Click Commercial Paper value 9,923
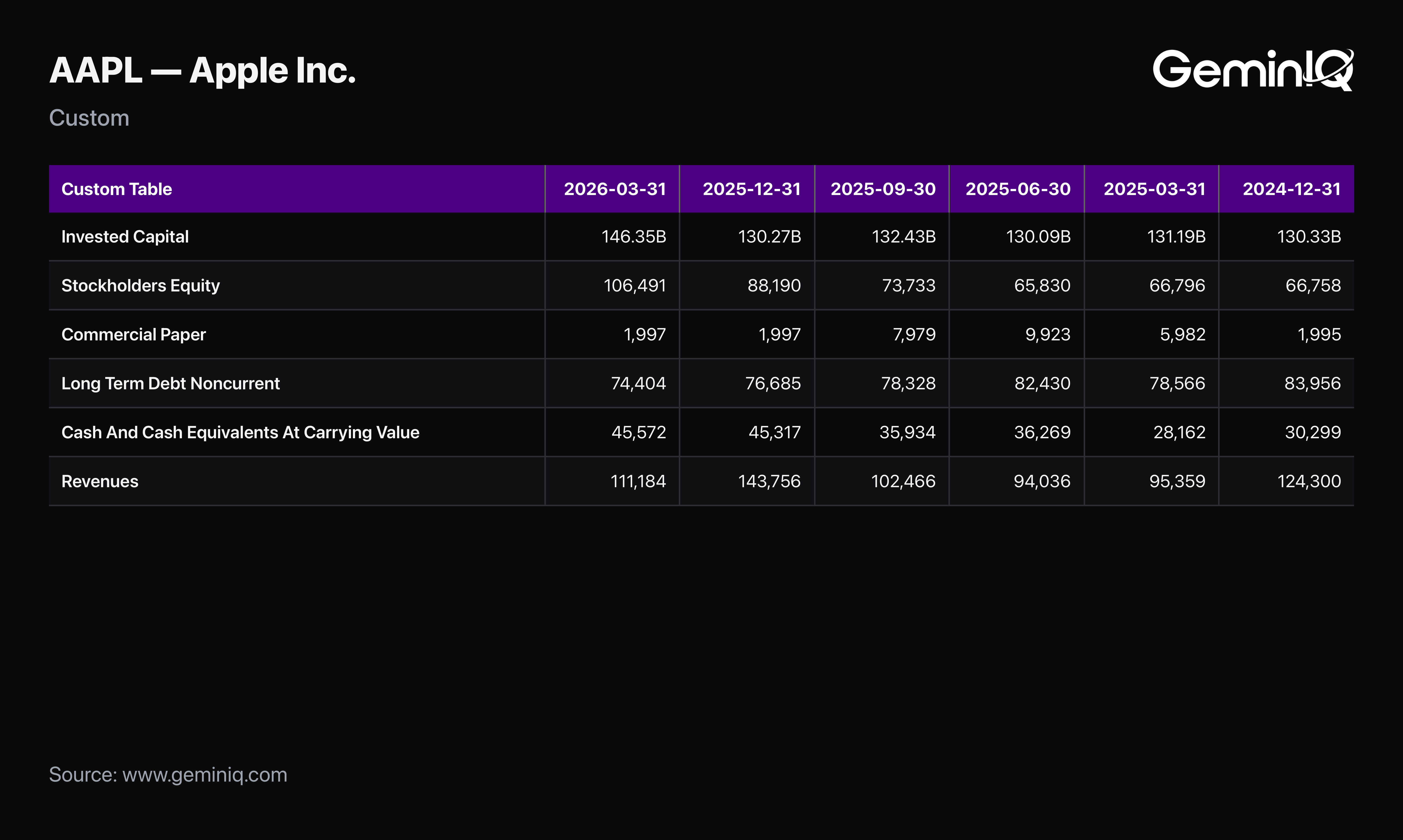1403x840 pixels. [x=1048, y=335]
